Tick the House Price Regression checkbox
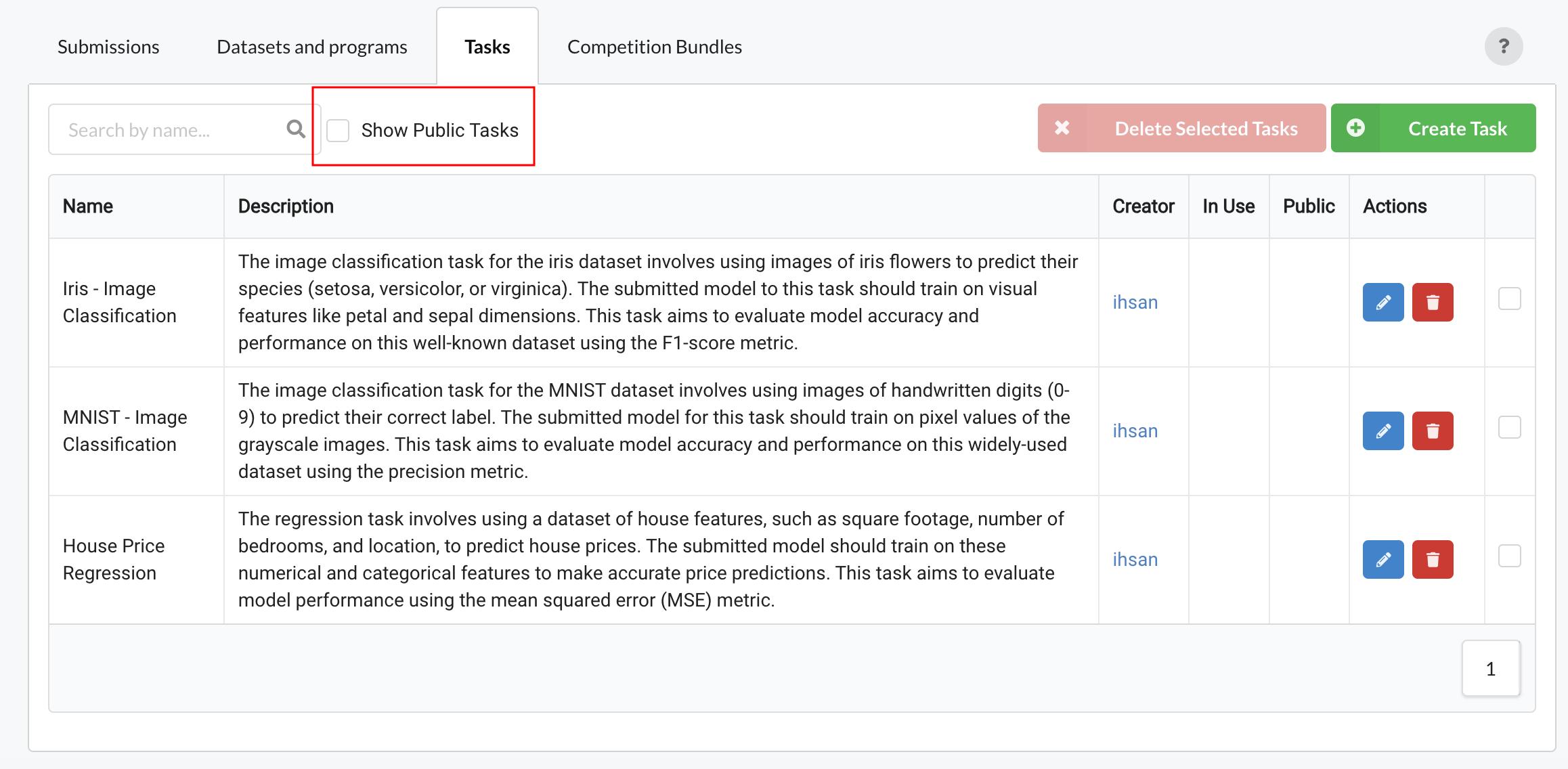The width and height of the screenshot is (1568, 769). (x=1509, y=556)
